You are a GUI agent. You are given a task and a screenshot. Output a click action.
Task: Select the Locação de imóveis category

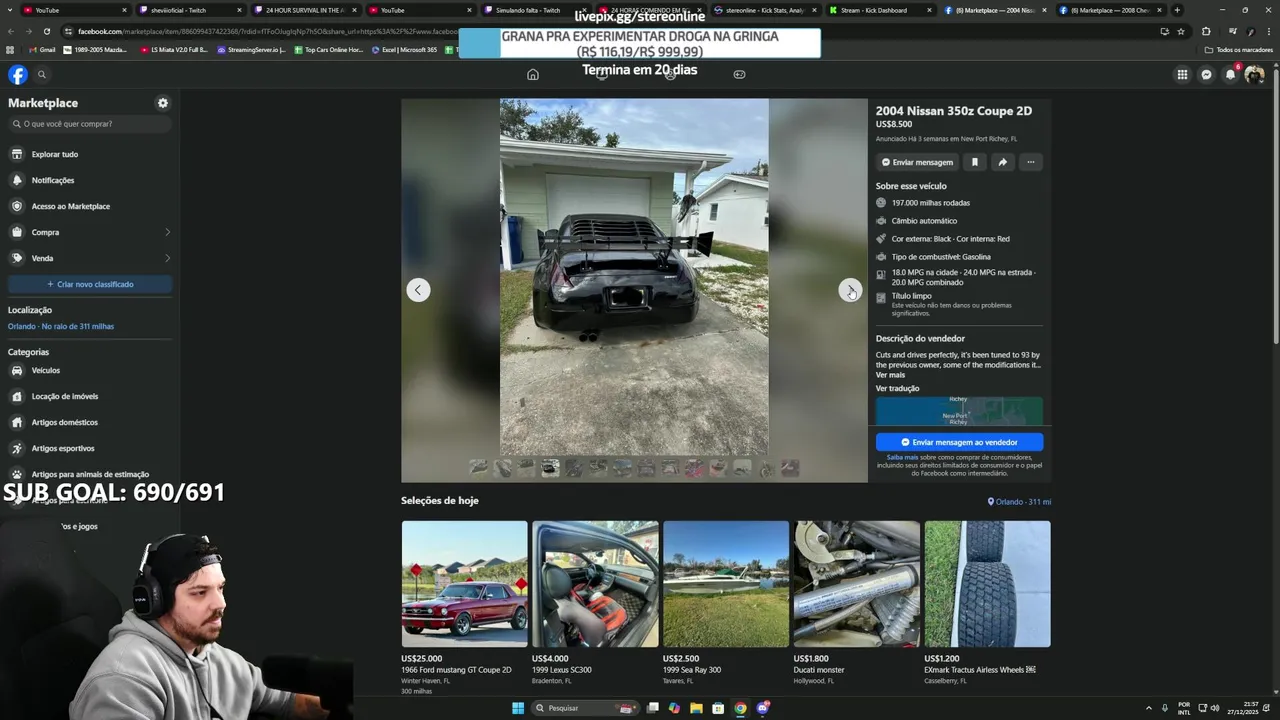(90, 396)
